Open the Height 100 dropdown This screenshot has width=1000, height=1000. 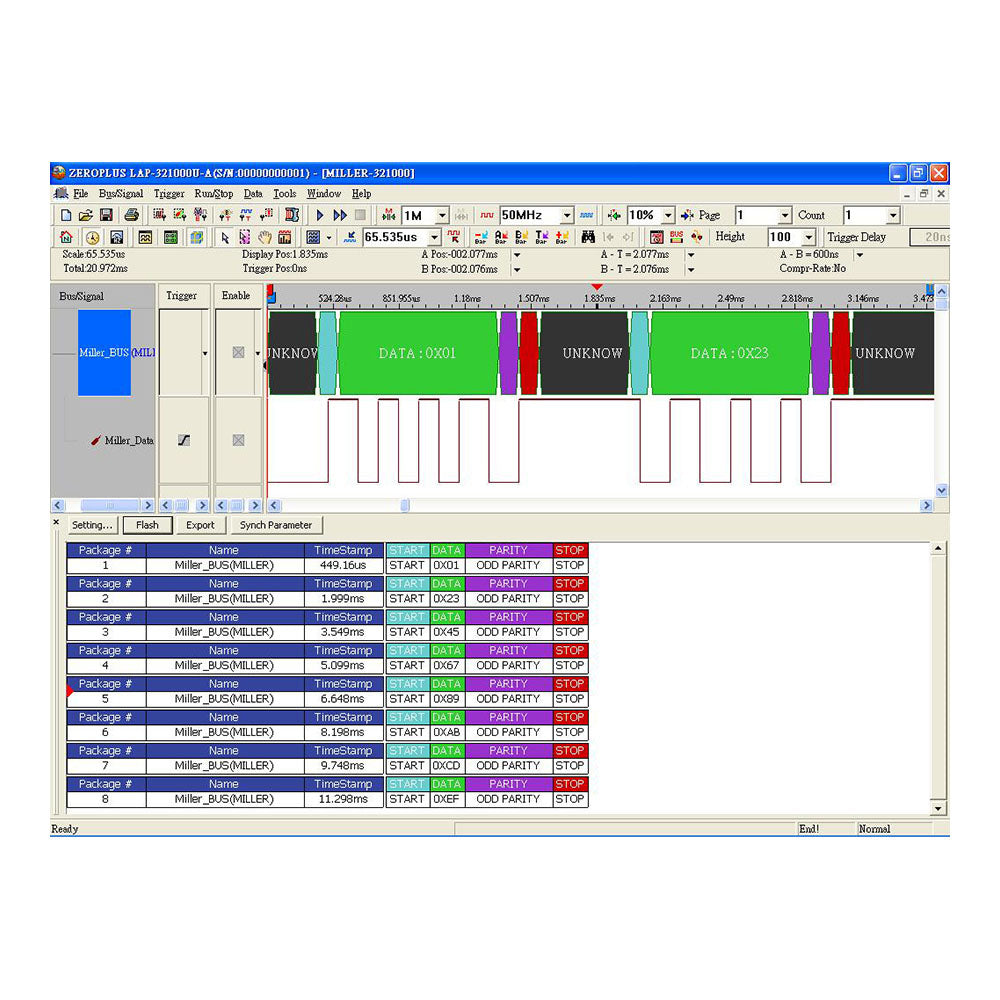(809, 237)
